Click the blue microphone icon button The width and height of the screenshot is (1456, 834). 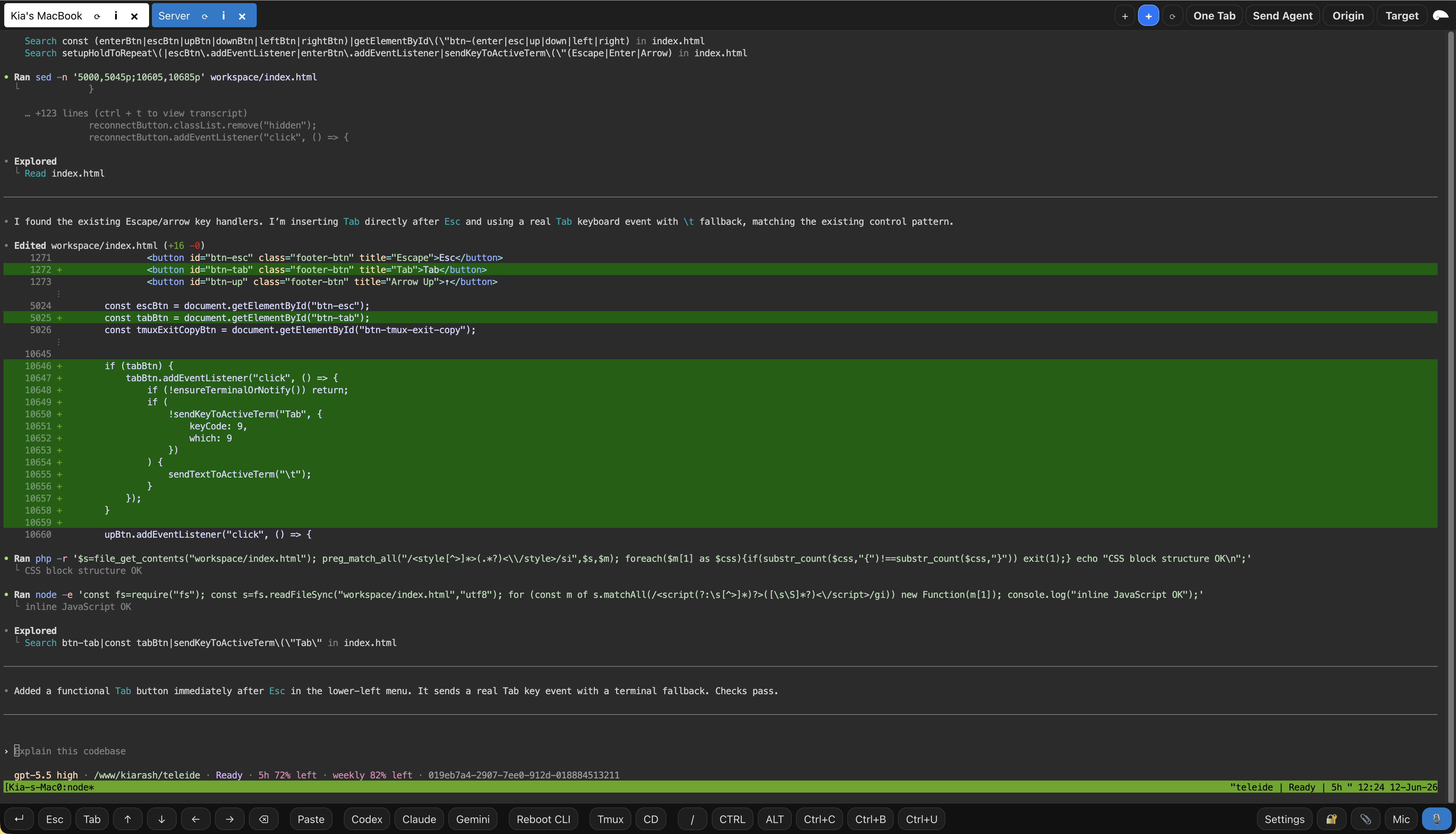1437,819
